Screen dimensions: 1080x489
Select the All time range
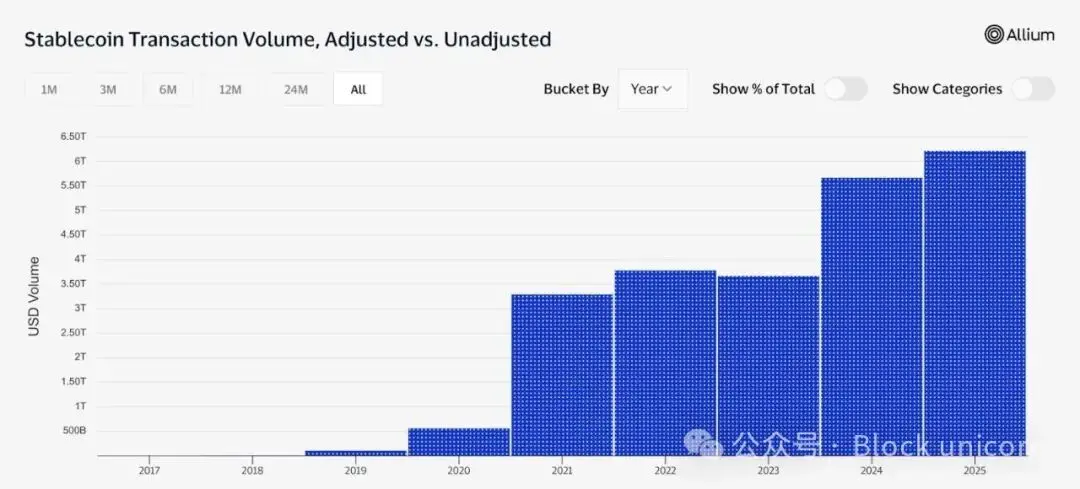point(358,90)
